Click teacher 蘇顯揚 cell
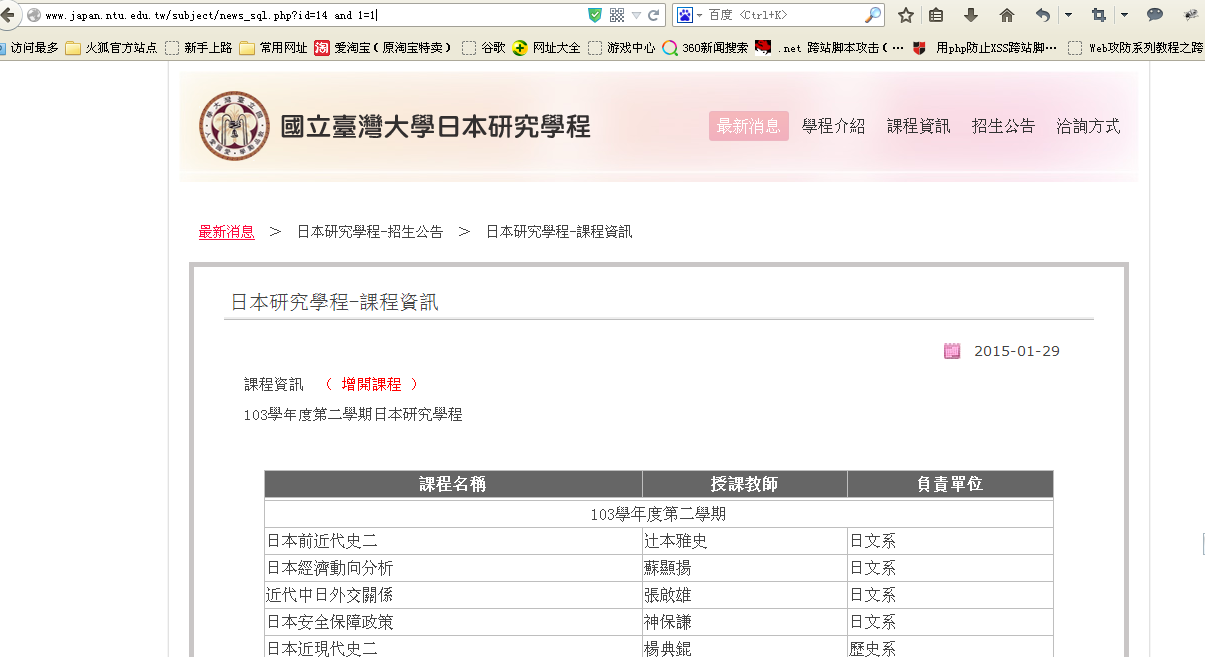 745,568
